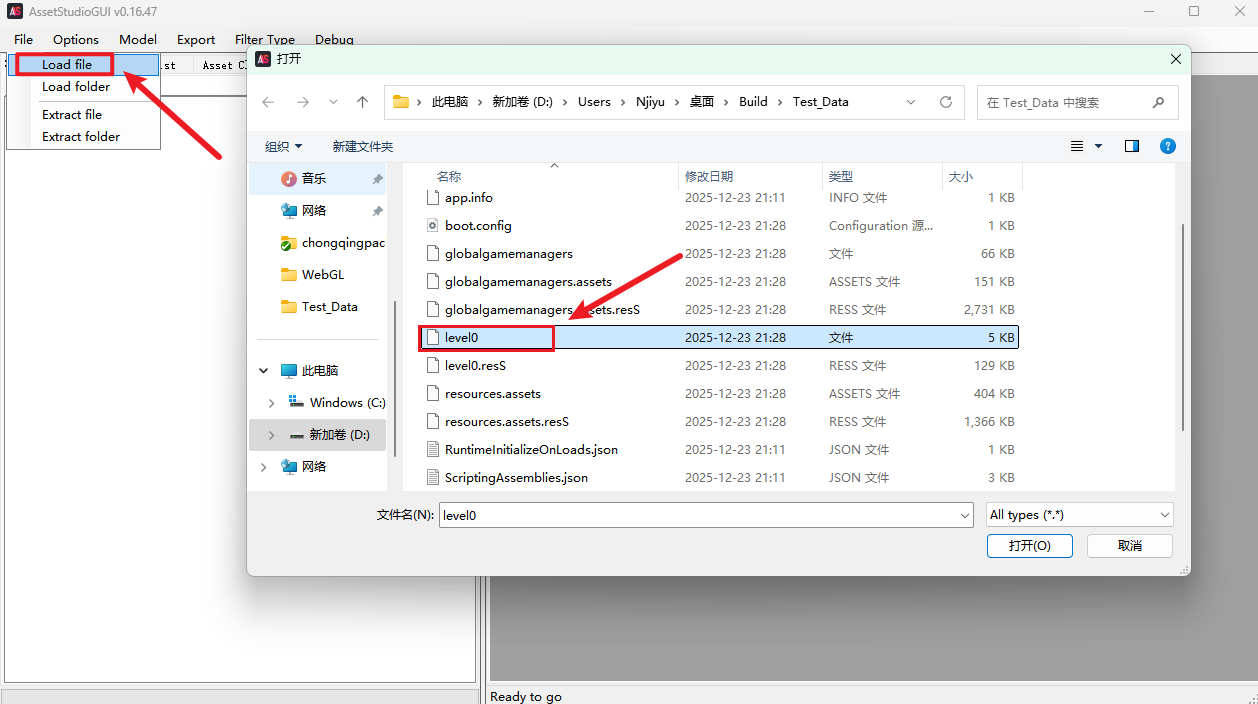Go forward in the open-file dialog
The image size is (1258, 704).
pos(303,102)
